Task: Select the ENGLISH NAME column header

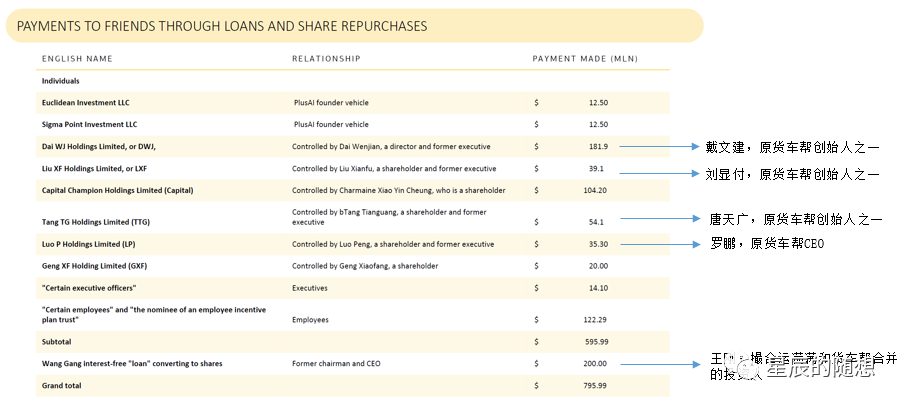Action: click(77, 59)
